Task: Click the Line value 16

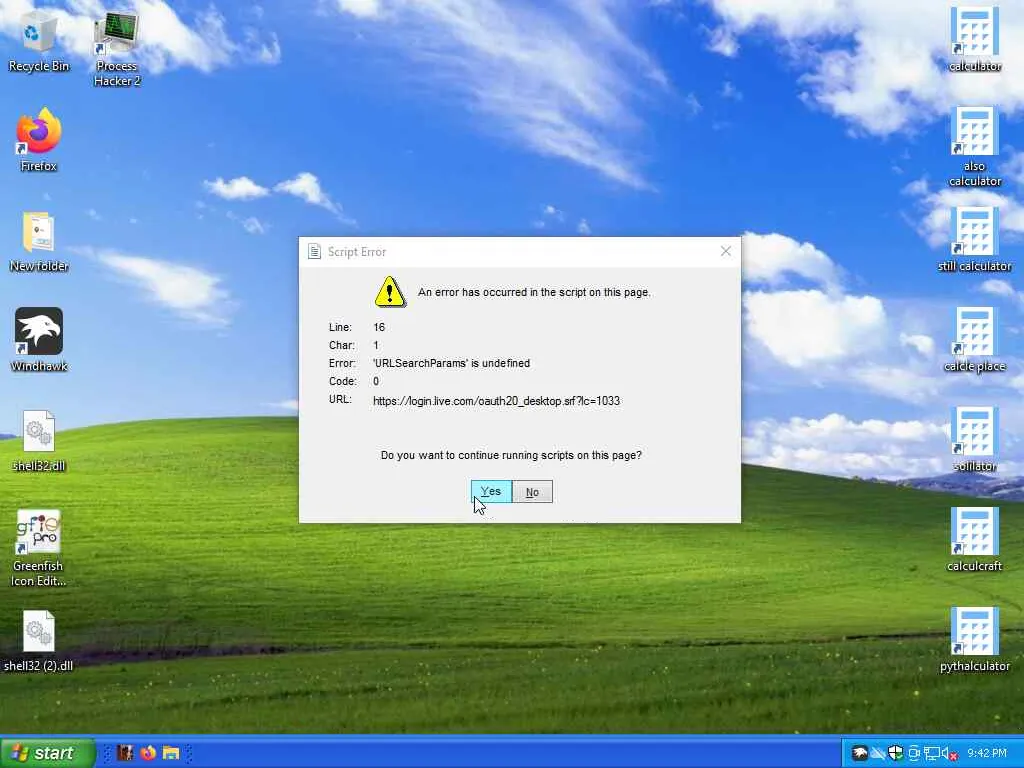Action: pyautogui.click(x=379, y=327)
